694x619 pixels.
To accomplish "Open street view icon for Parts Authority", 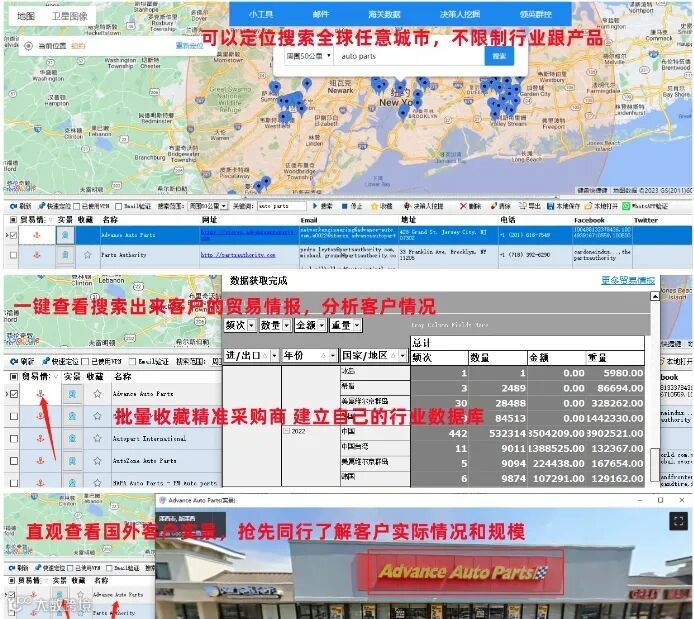I will click(x=65, y=255).
